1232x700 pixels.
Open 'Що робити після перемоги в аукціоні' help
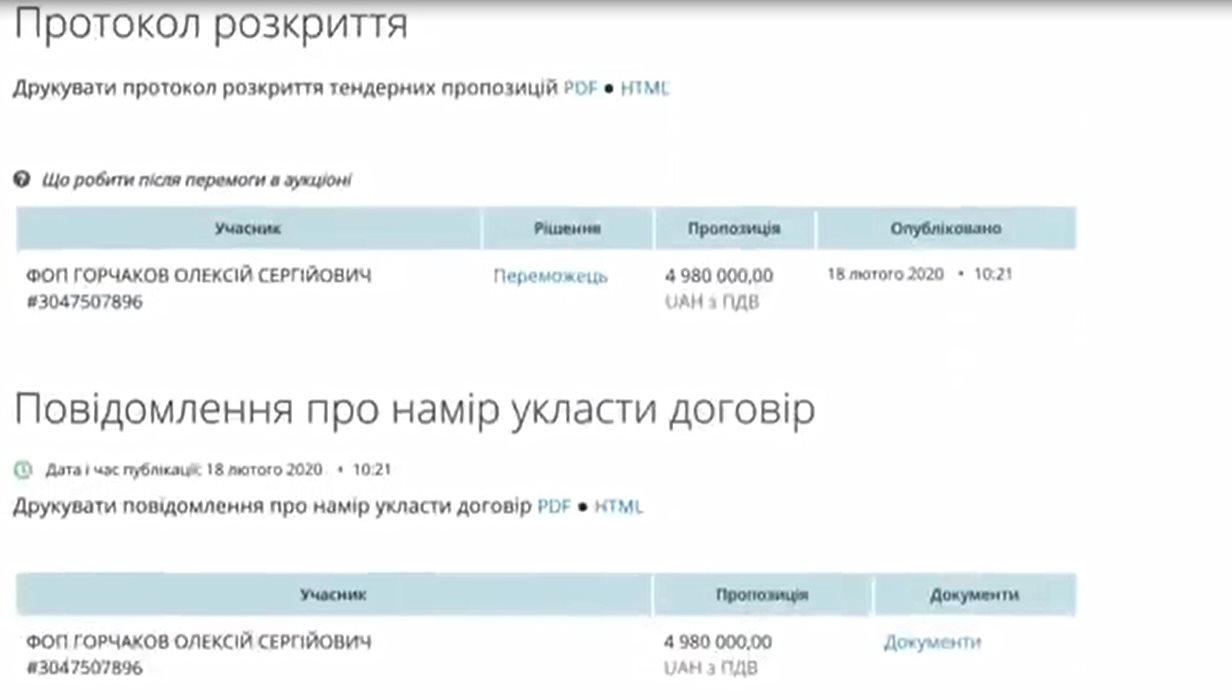click(x=196, y=180)
